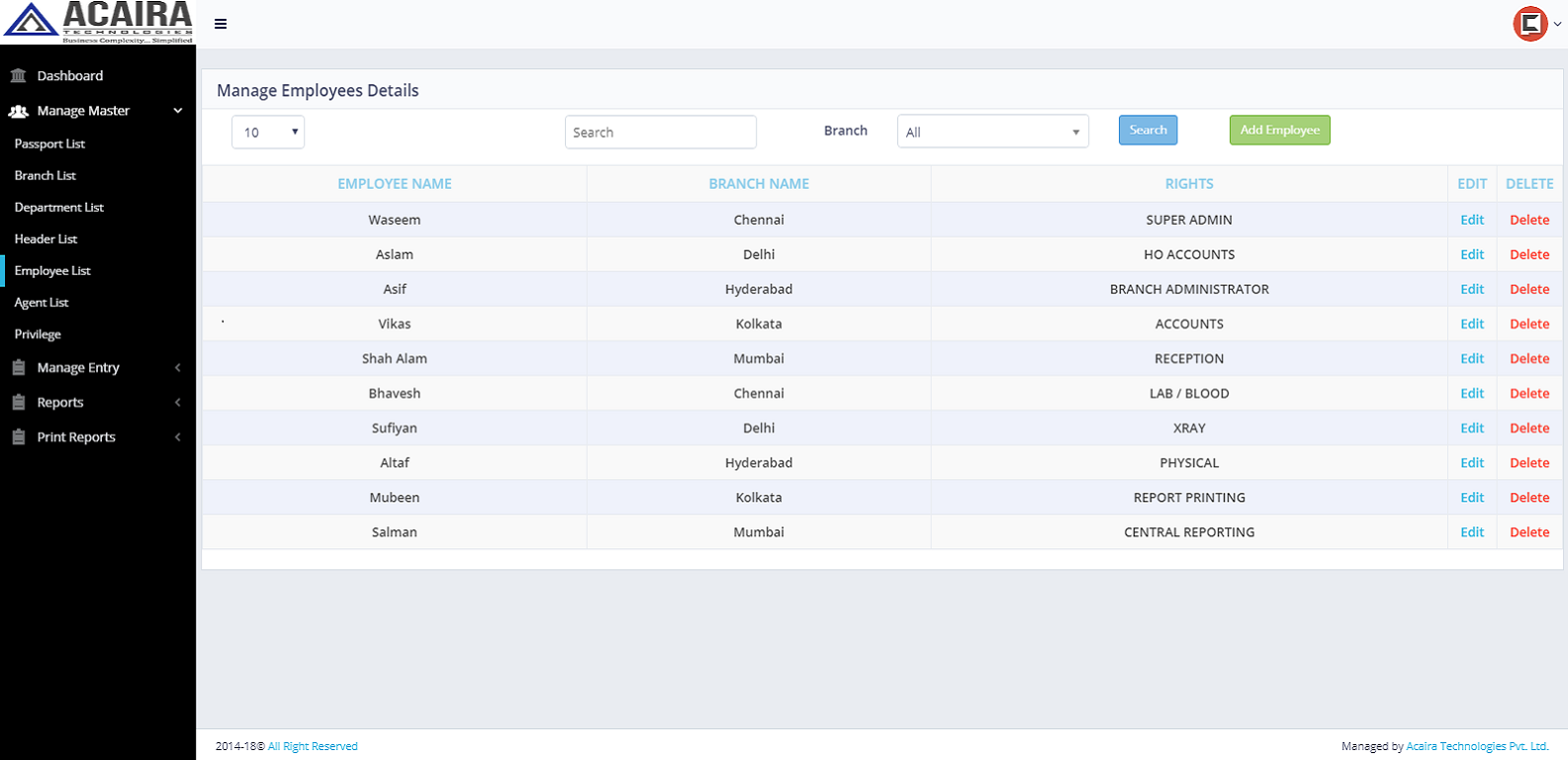Click the Manage Master people icon

(x=18, y=112)
